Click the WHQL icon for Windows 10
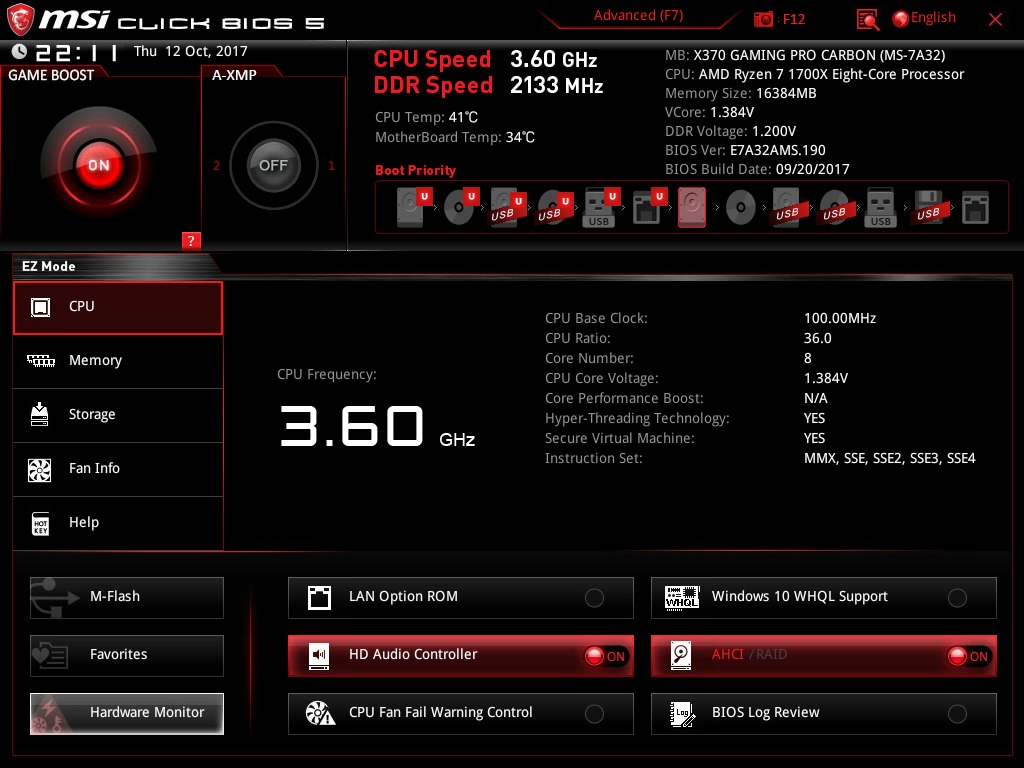This screenshot has width=1024, height=768. [682, 597]
